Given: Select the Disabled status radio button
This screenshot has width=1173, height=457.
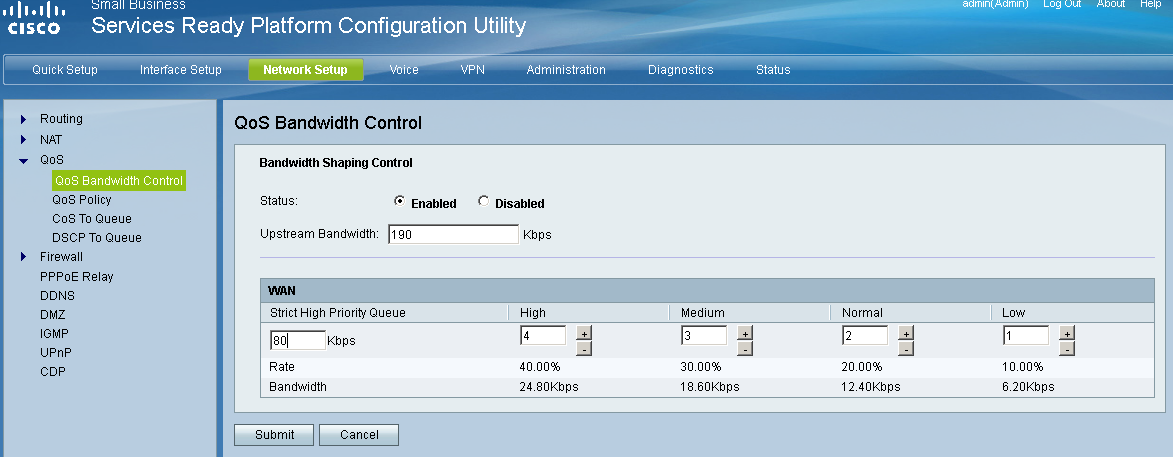Looking at the screenshot, I should pos(484,202).
